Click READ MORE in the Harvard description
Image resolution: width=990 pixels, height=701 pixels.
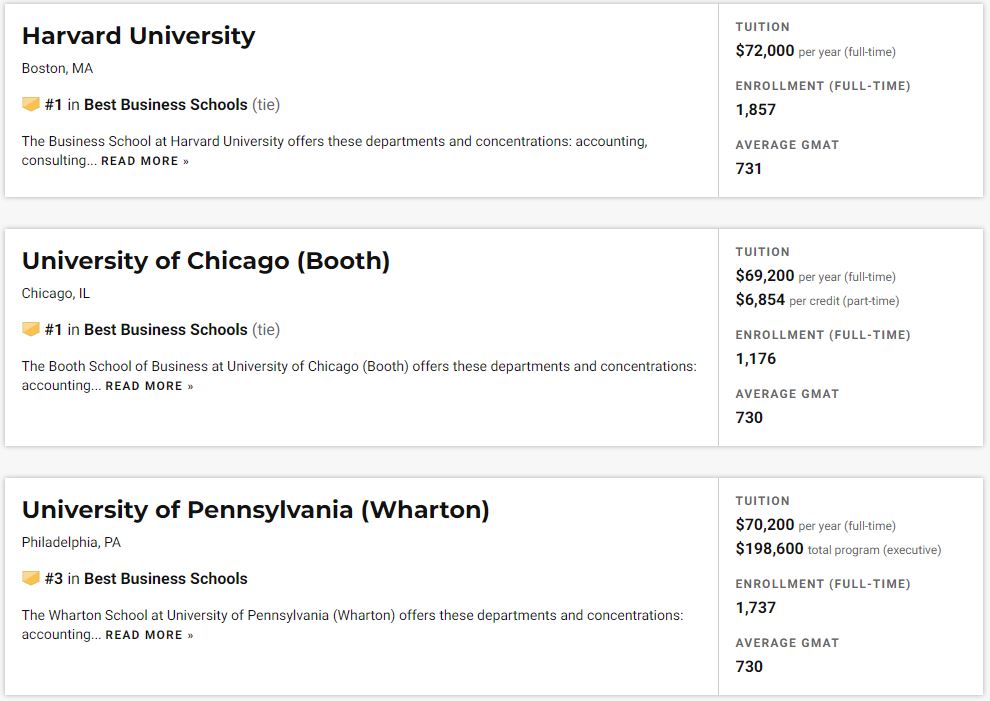pyautogui.click(x=145, y=161)
